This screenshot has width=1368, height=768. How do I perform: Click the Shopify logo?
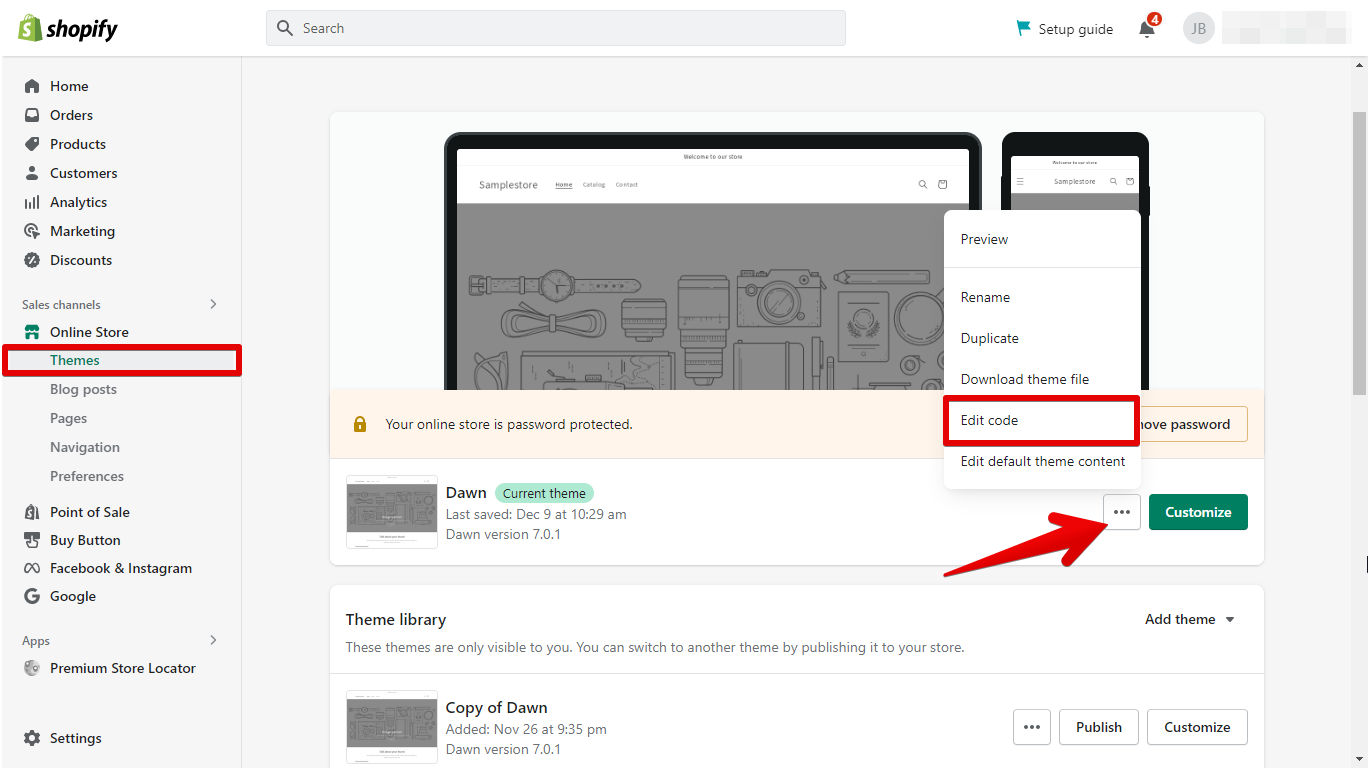(66, 28)
